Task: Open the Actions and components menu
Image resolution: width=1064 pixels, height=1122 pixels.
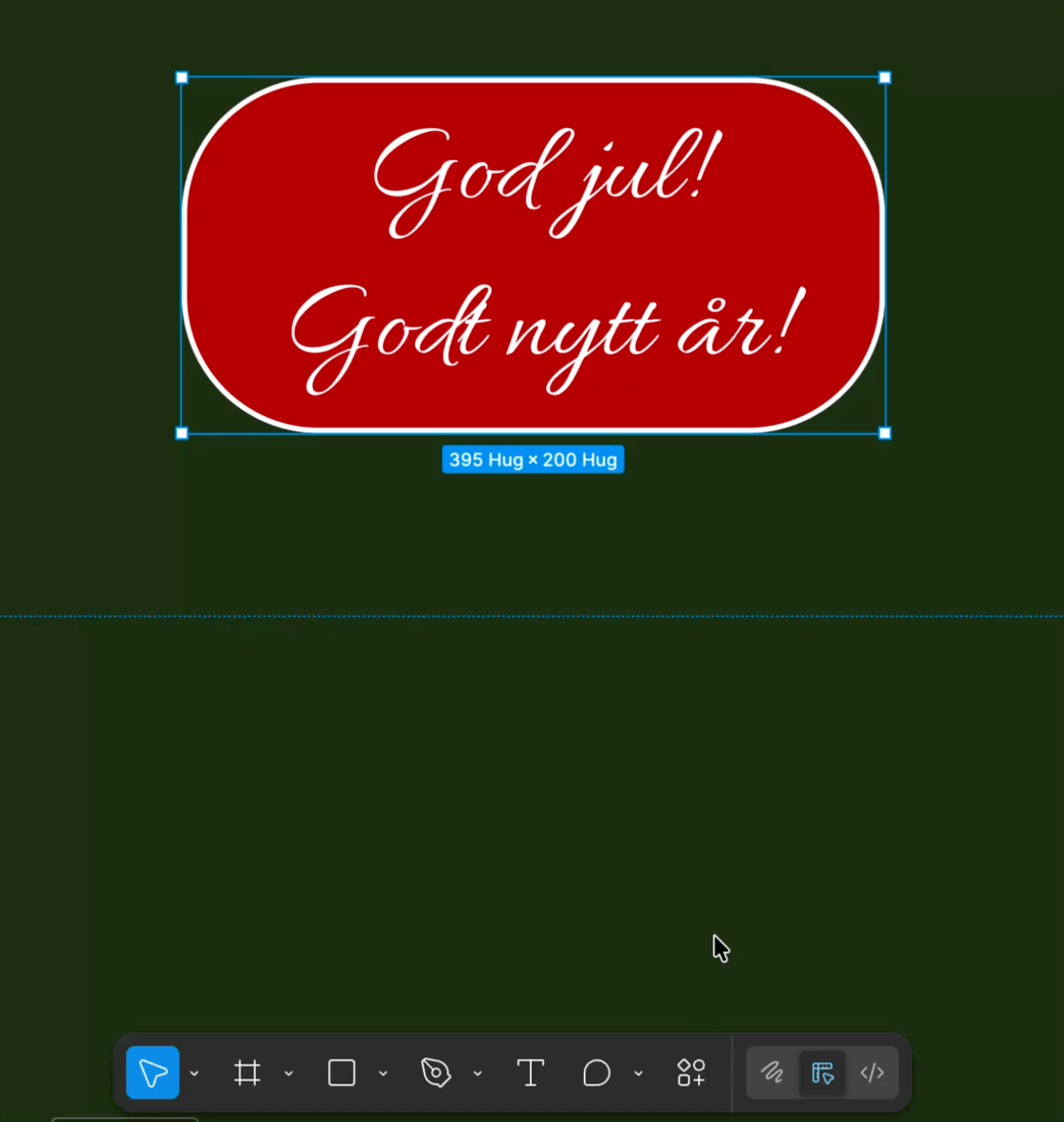Action: tap(691, 1073)
